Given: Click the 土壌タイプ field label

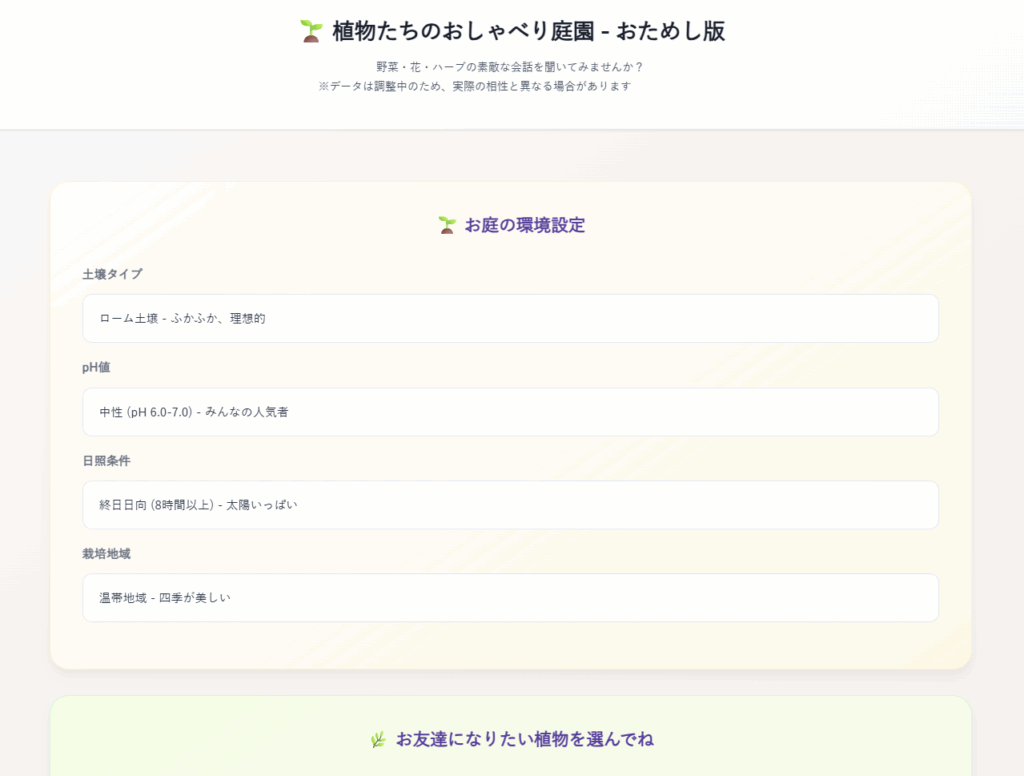Looking at the screenshot, I should pyautogui.click(x=112, y=274).
